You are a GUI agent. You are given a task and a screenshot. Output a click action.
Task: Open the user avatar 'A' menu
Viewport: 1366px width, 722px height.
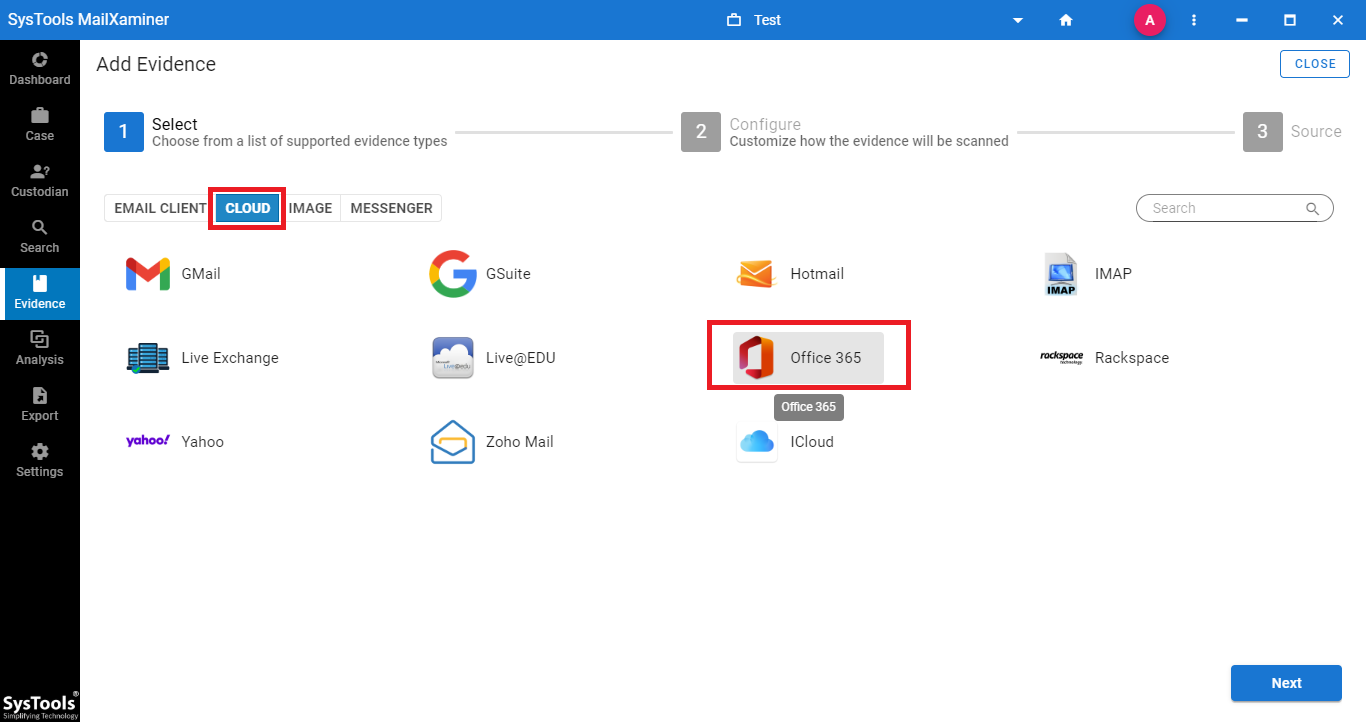pos(1150,20)
